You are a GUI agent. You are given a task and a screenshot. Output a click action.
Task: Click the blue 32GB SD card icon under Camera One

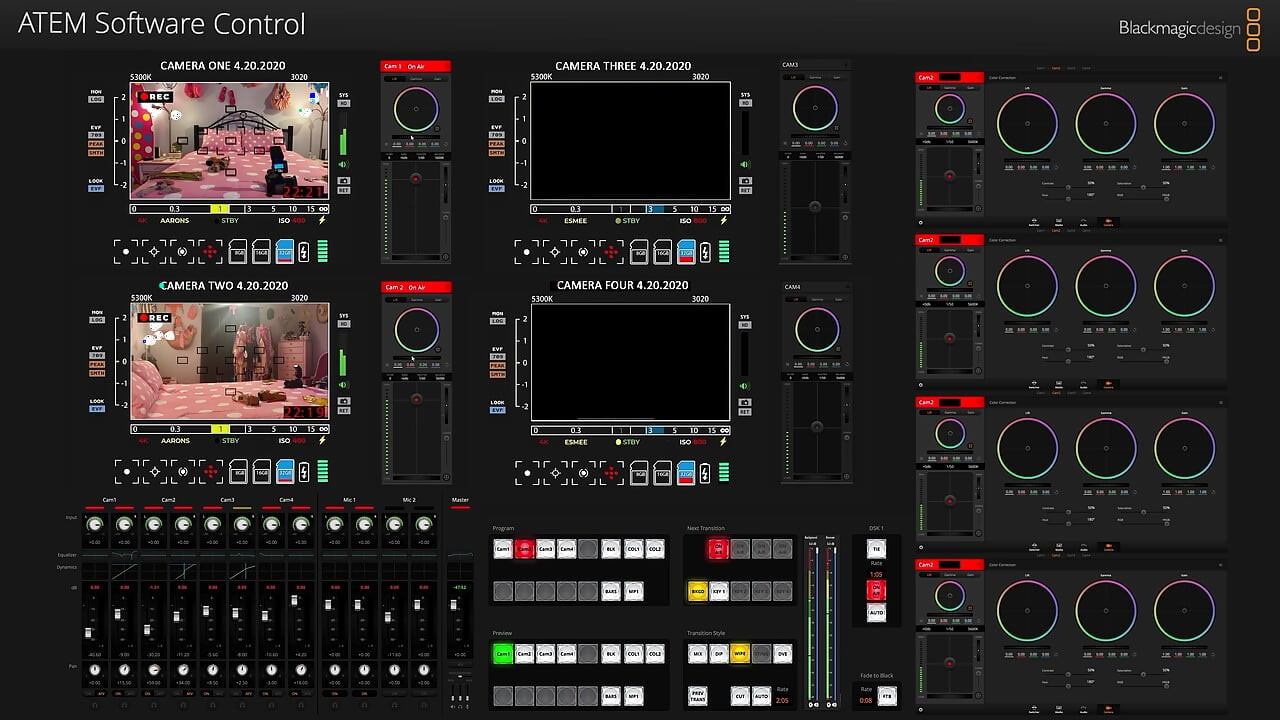[x=284, y=251]
